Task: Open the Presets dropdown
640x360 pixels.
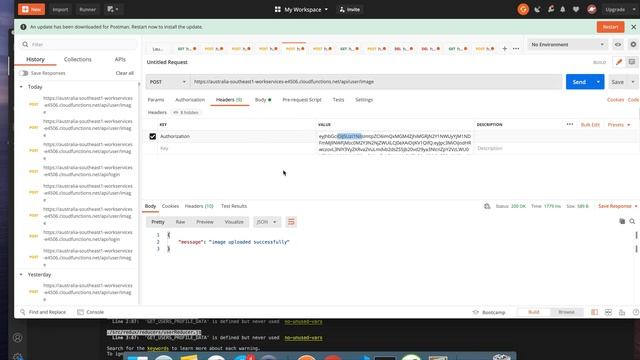Action: pyautogui.click(x=619, y=124)
